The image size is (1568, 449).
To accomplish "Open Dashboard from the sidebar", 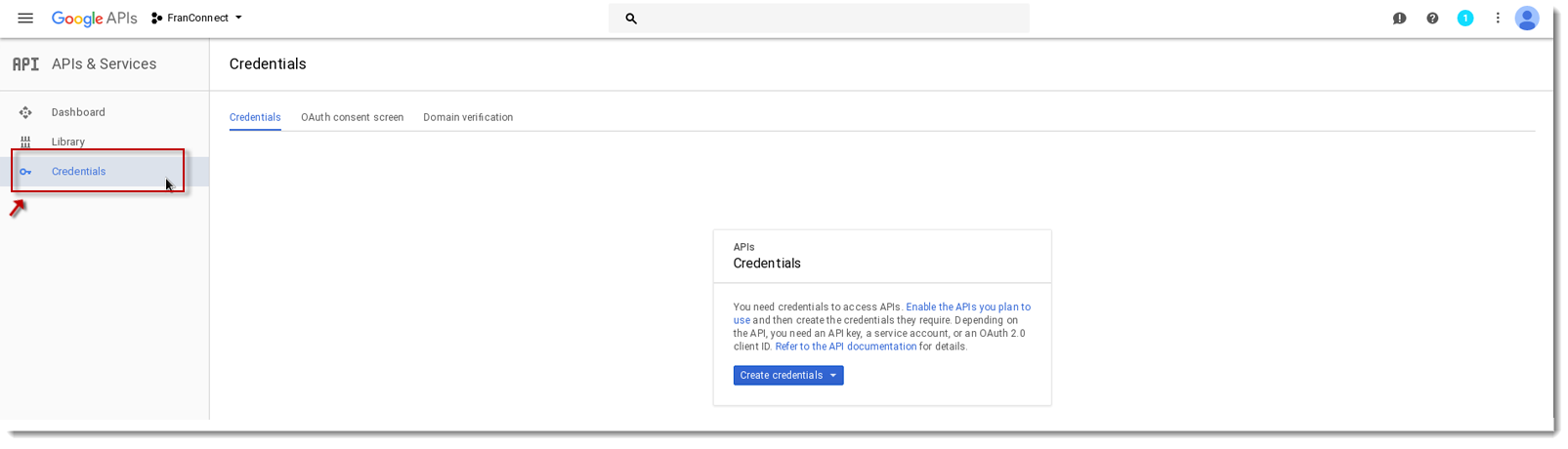I will 78,112.
